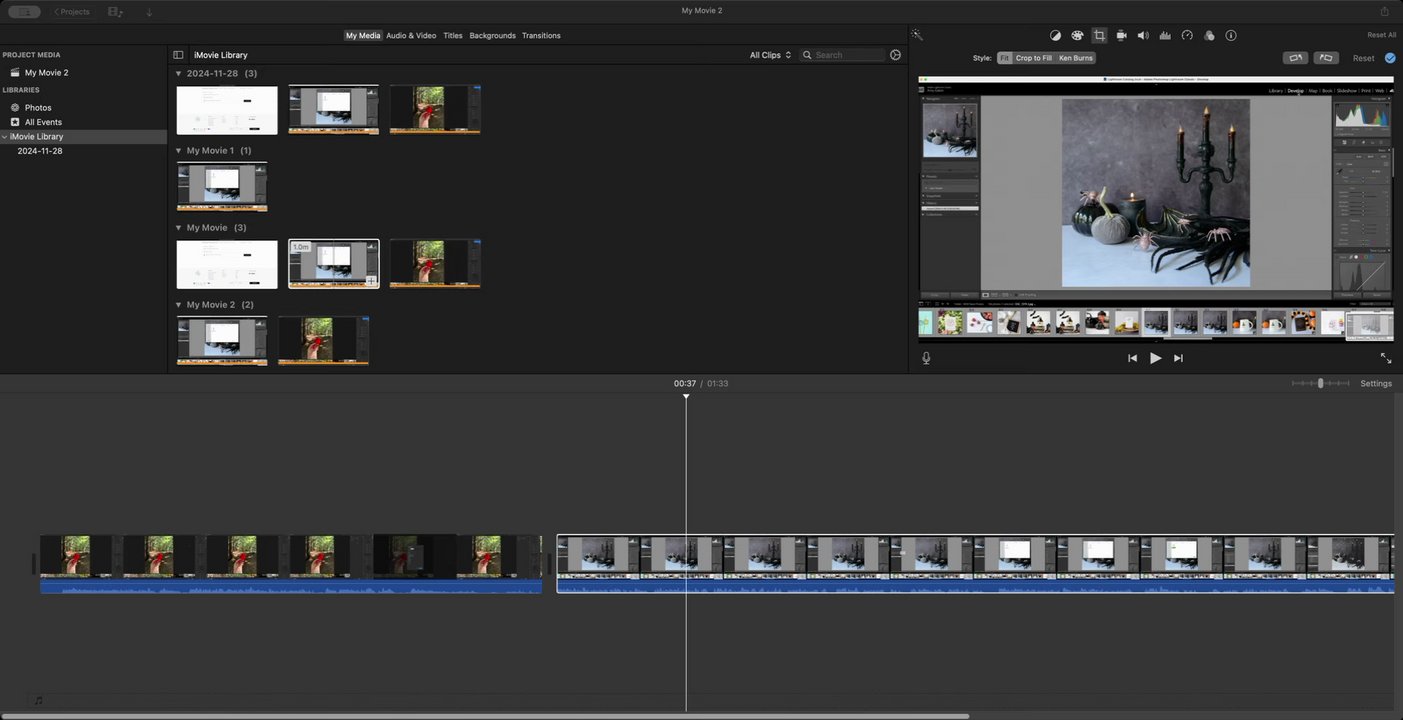
Task: Click the voiceover microphone icon
Action: (x=926, y=358)
